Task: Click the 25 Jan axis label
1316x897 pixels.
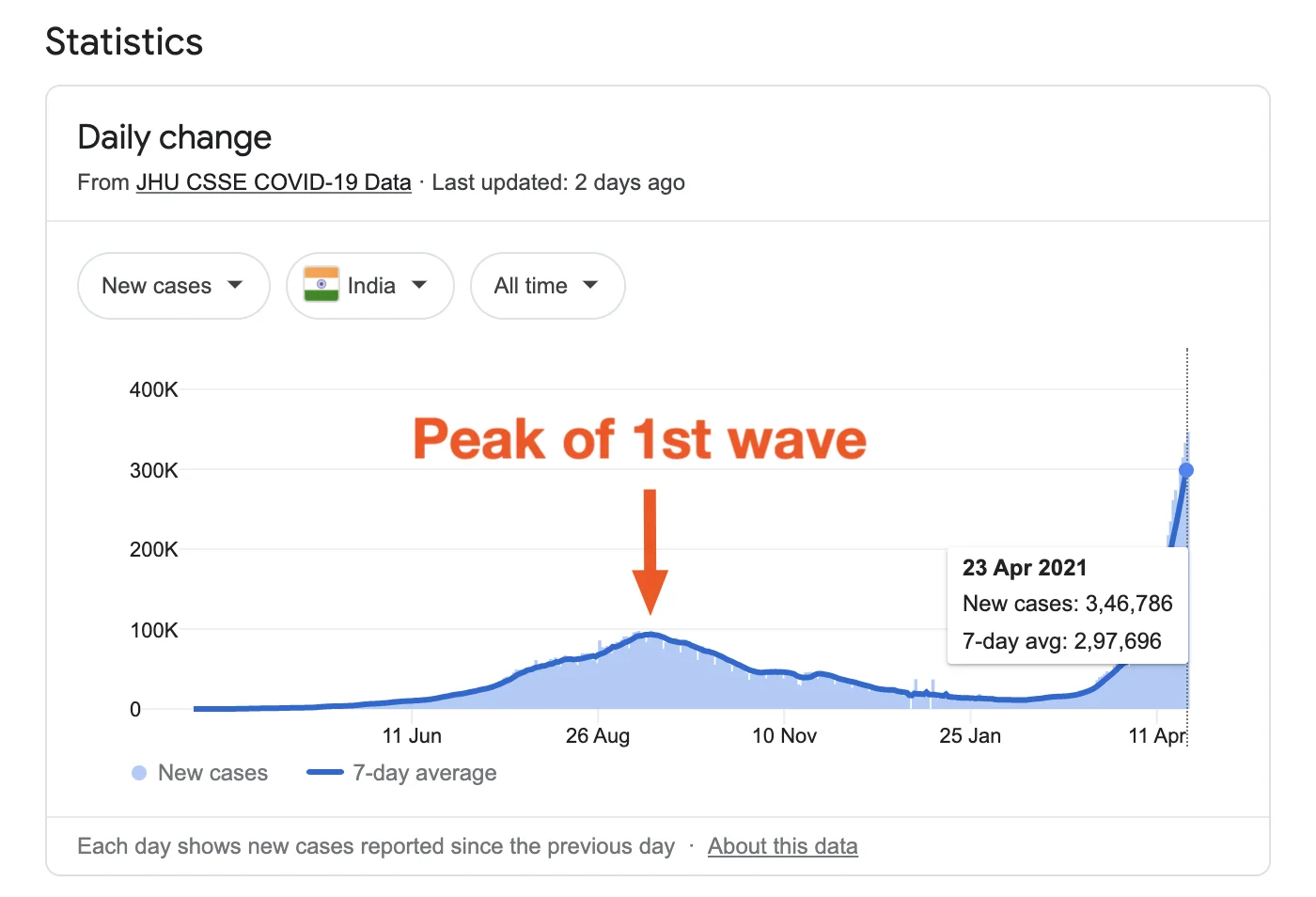Action: (x=970, y=735)
